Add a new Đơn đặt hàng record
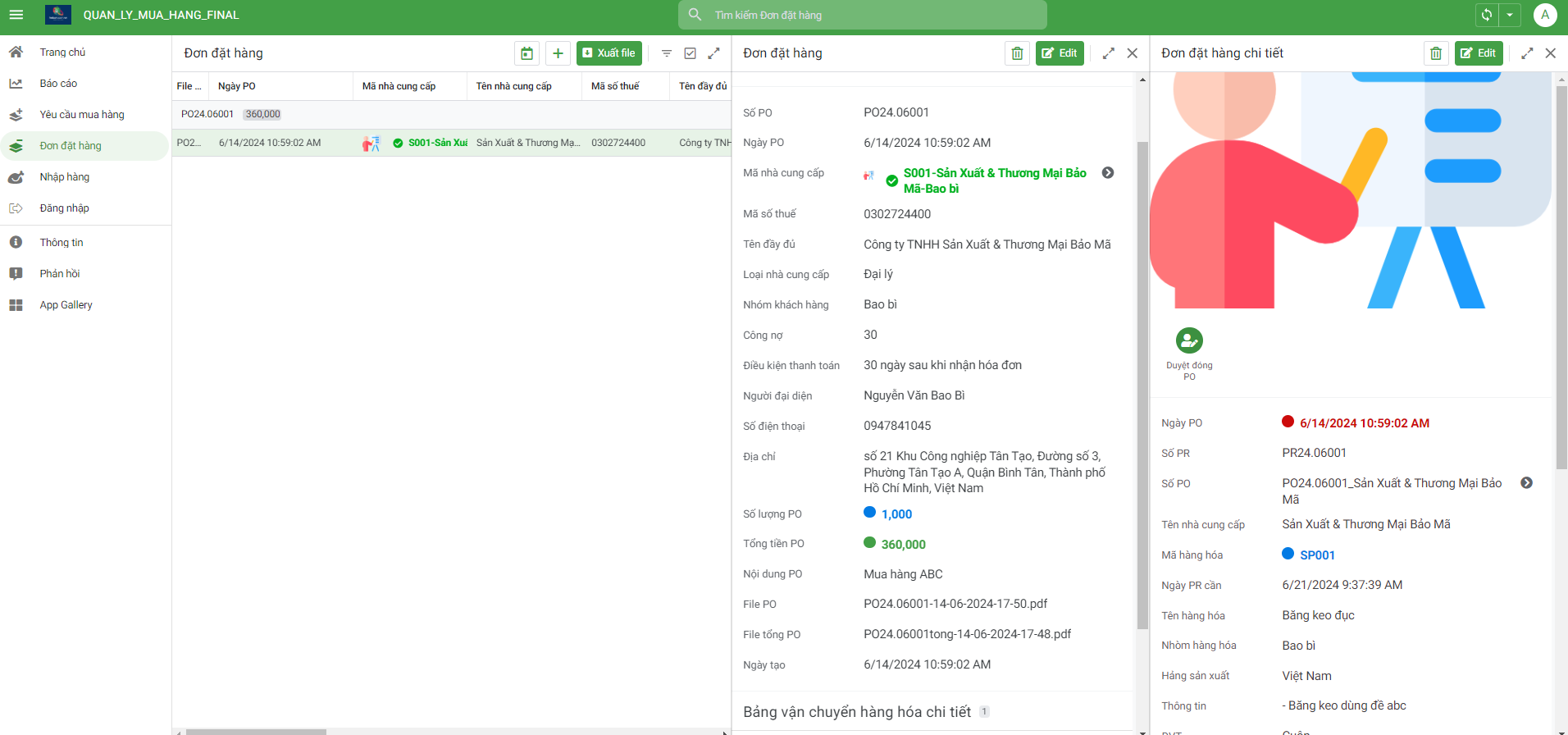This screenshot has height=735, width=1568. click(558, 53)
